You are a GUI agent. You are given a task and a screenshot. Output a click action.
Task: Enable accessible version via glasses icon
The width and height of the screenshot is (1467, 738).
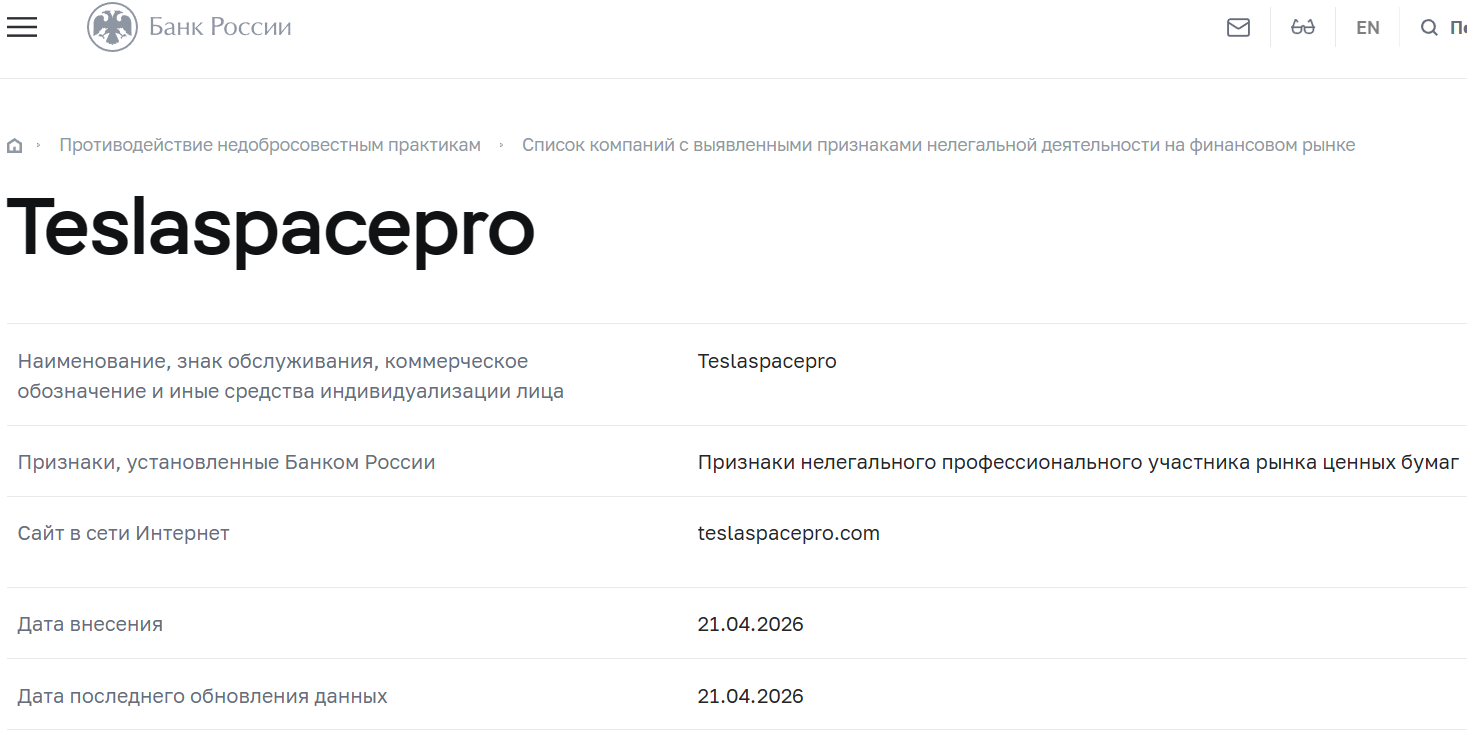coord(1303,27)
